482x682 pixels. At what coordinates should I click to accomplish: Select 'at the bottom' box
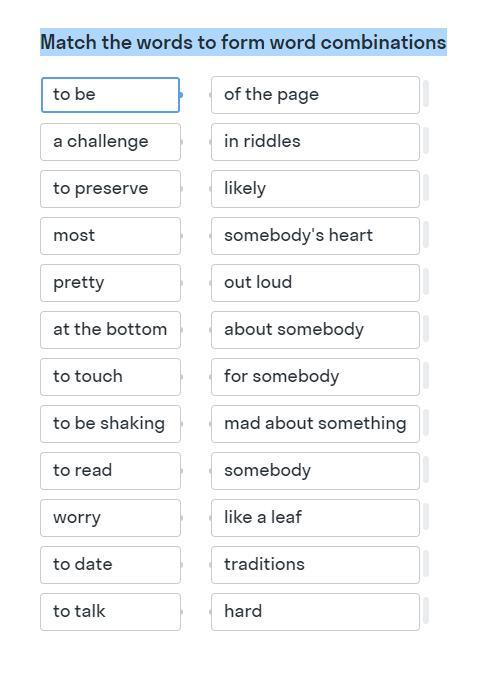110,330
